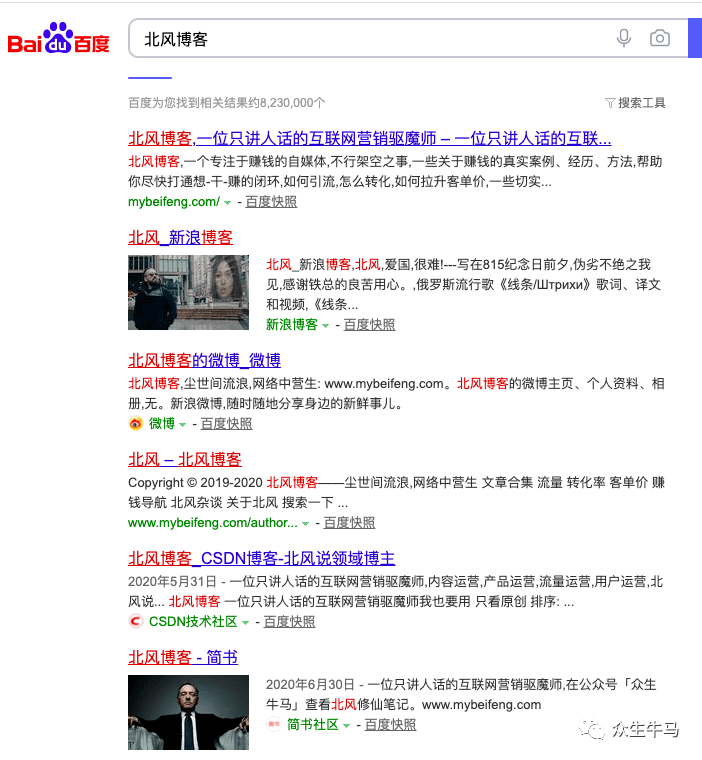The width and height of the screenshot is (702, 760).
Task: Click the Weibo logo icon
Action: [136, 423]
